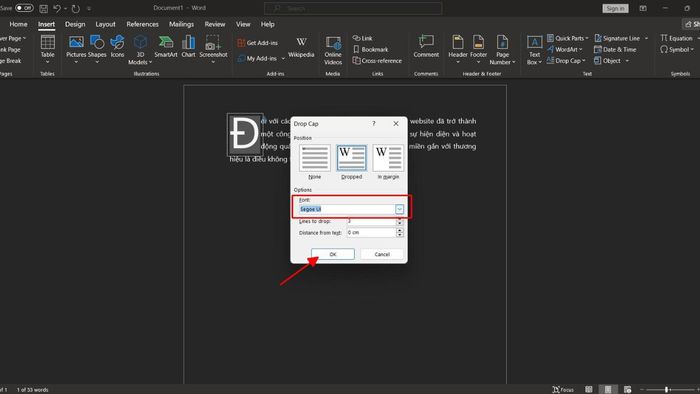Insert Icons from the ribbon
This screenshot has width=700, height=394.
coord(117,46)
